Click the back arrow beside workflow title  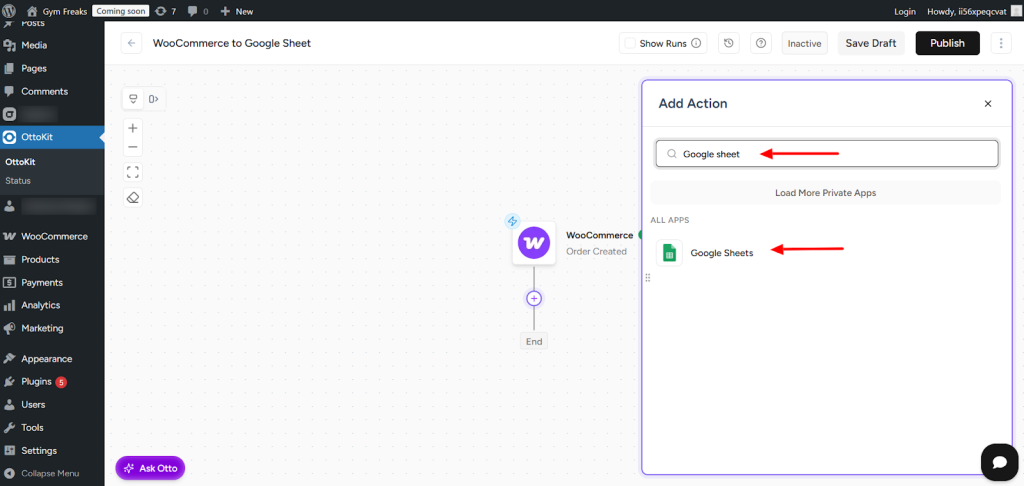point(132,43)
